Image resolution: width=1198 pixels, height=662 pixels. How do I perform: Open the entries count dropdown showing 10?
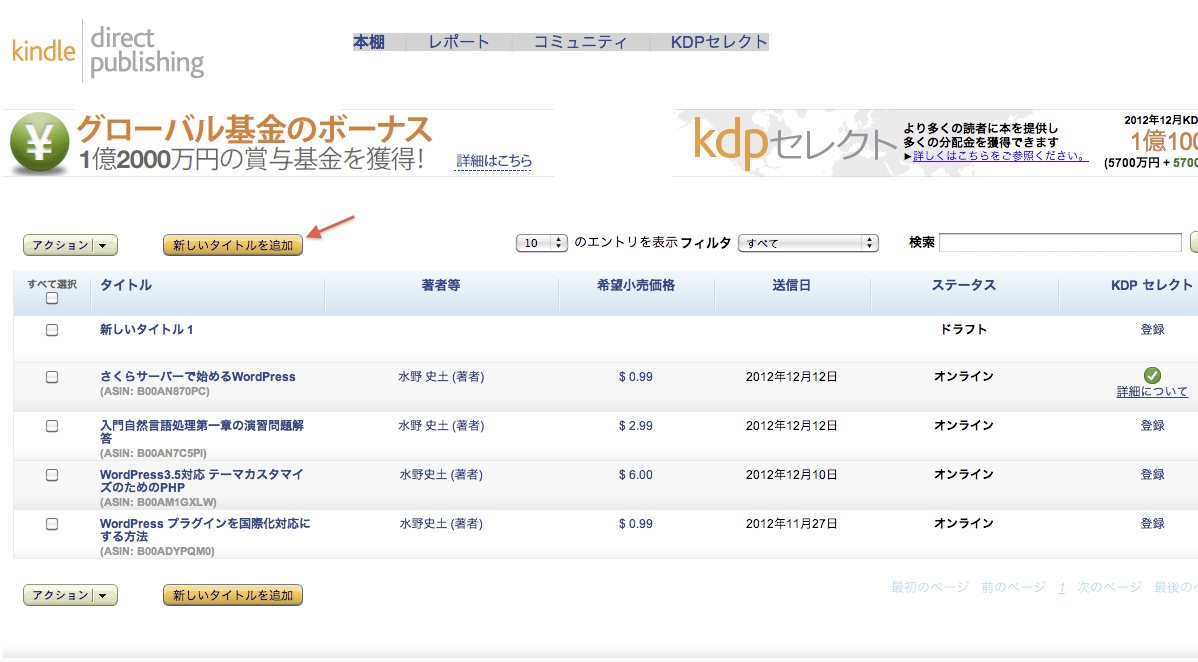tap(542, 243)
